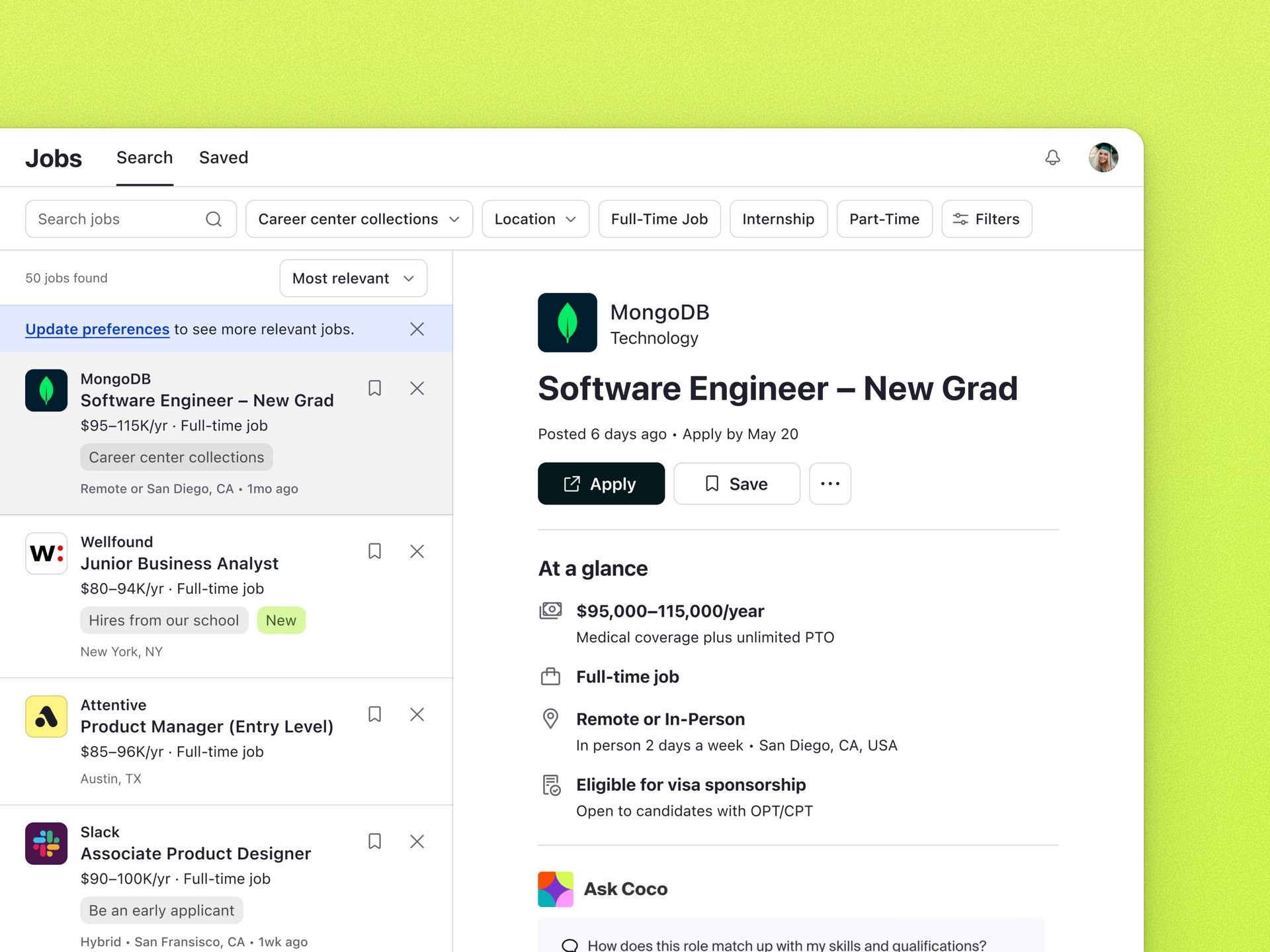Switch to the Search tab
The height and width of the screenshot is (952, 1270).
point(145,157)
